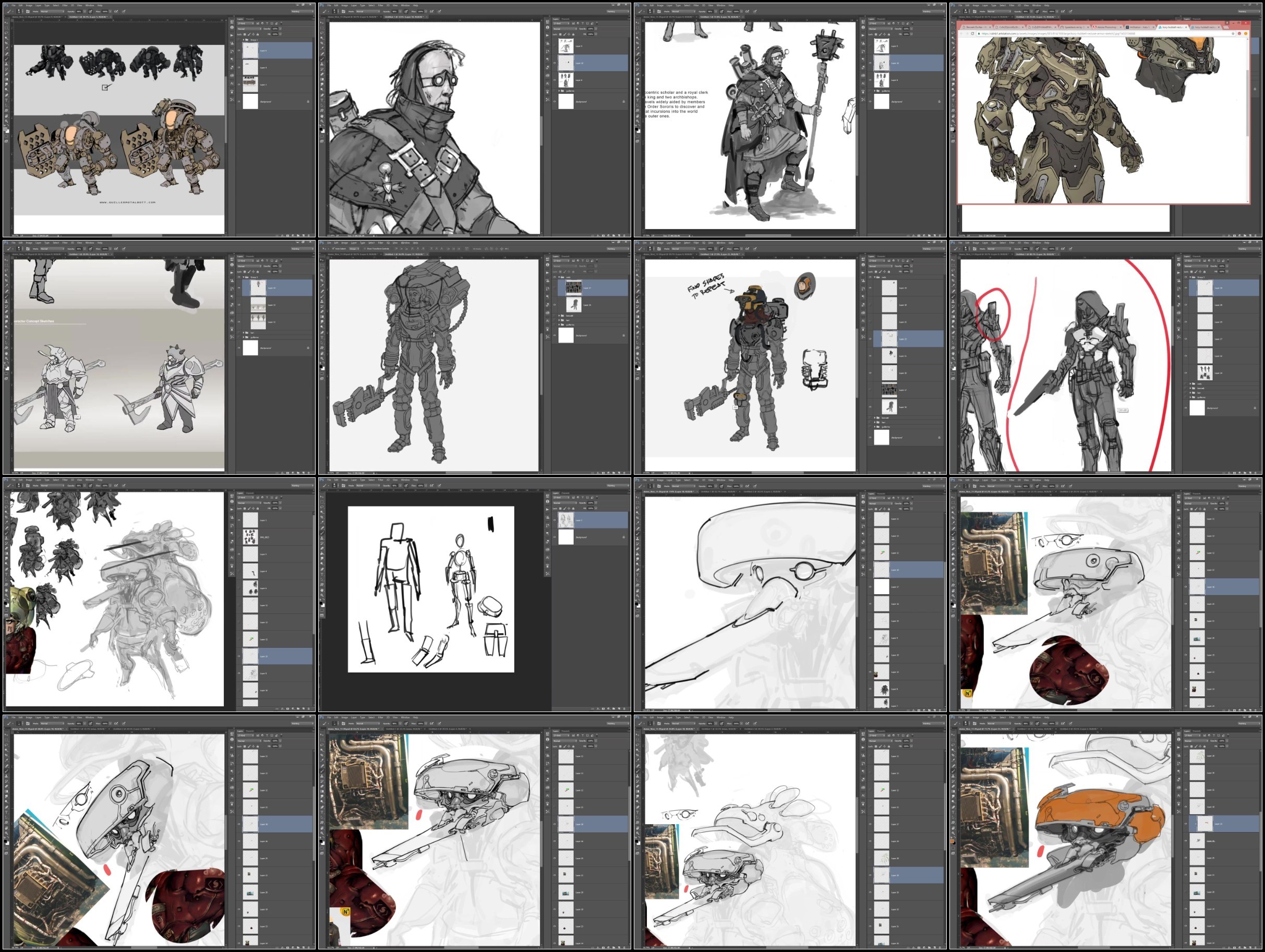The width and height of the screenshot is (1265, 952).
Task: Click Layer 5's thumbnail in the shield-robots frame
Action: [x=250, y=51]
